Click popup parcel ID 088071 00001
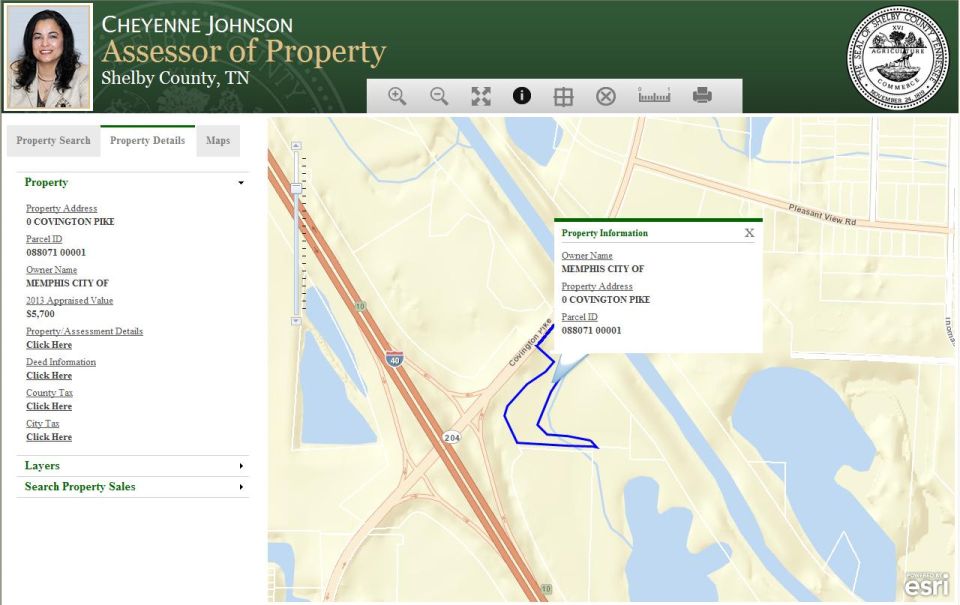The height and width of the screenshot is (605, 960). coord(591,330)
